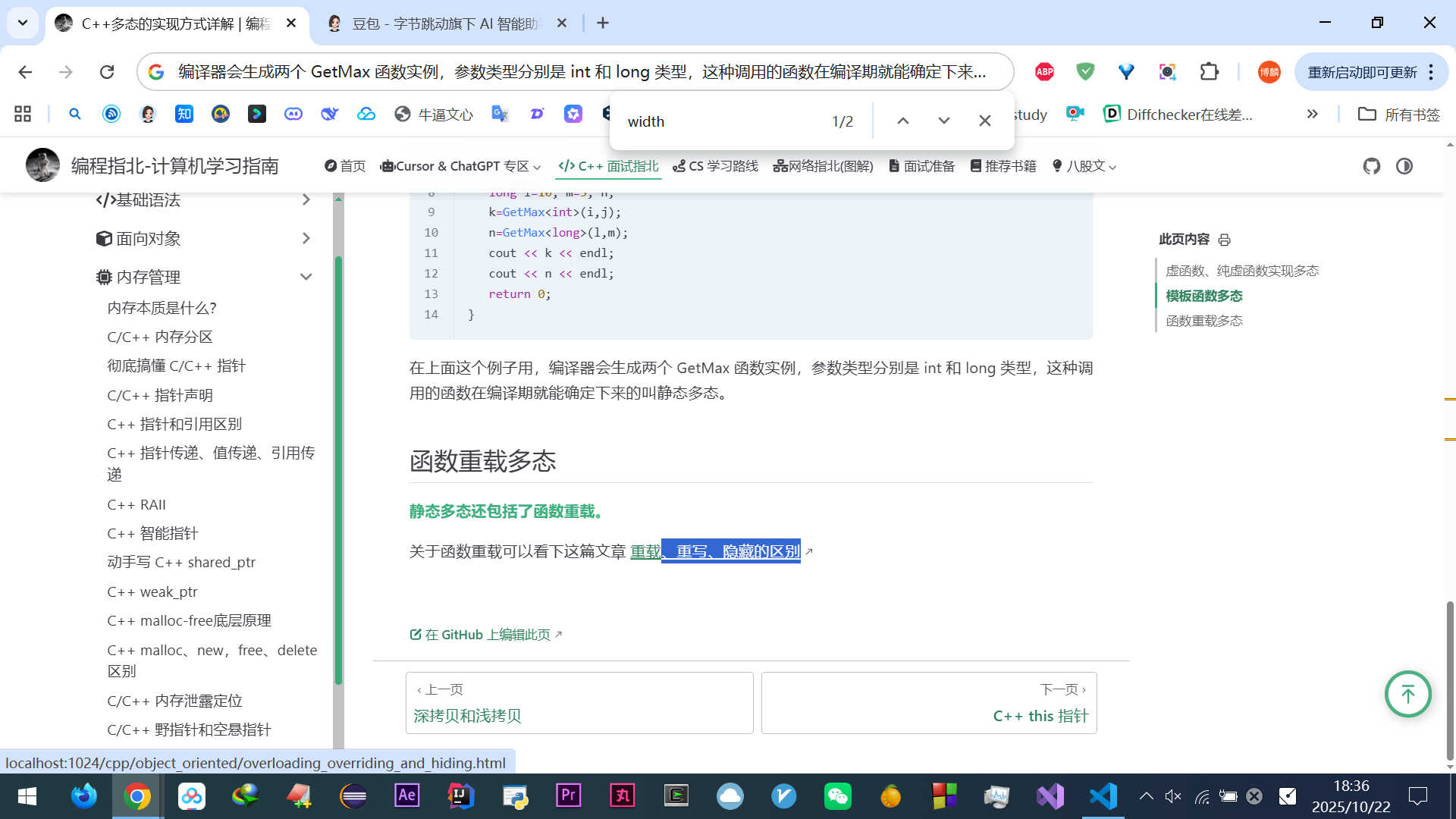The image size is (1456, 819).
Task: Toggle dark mode theme switch
Action: tap(1404, 166)
